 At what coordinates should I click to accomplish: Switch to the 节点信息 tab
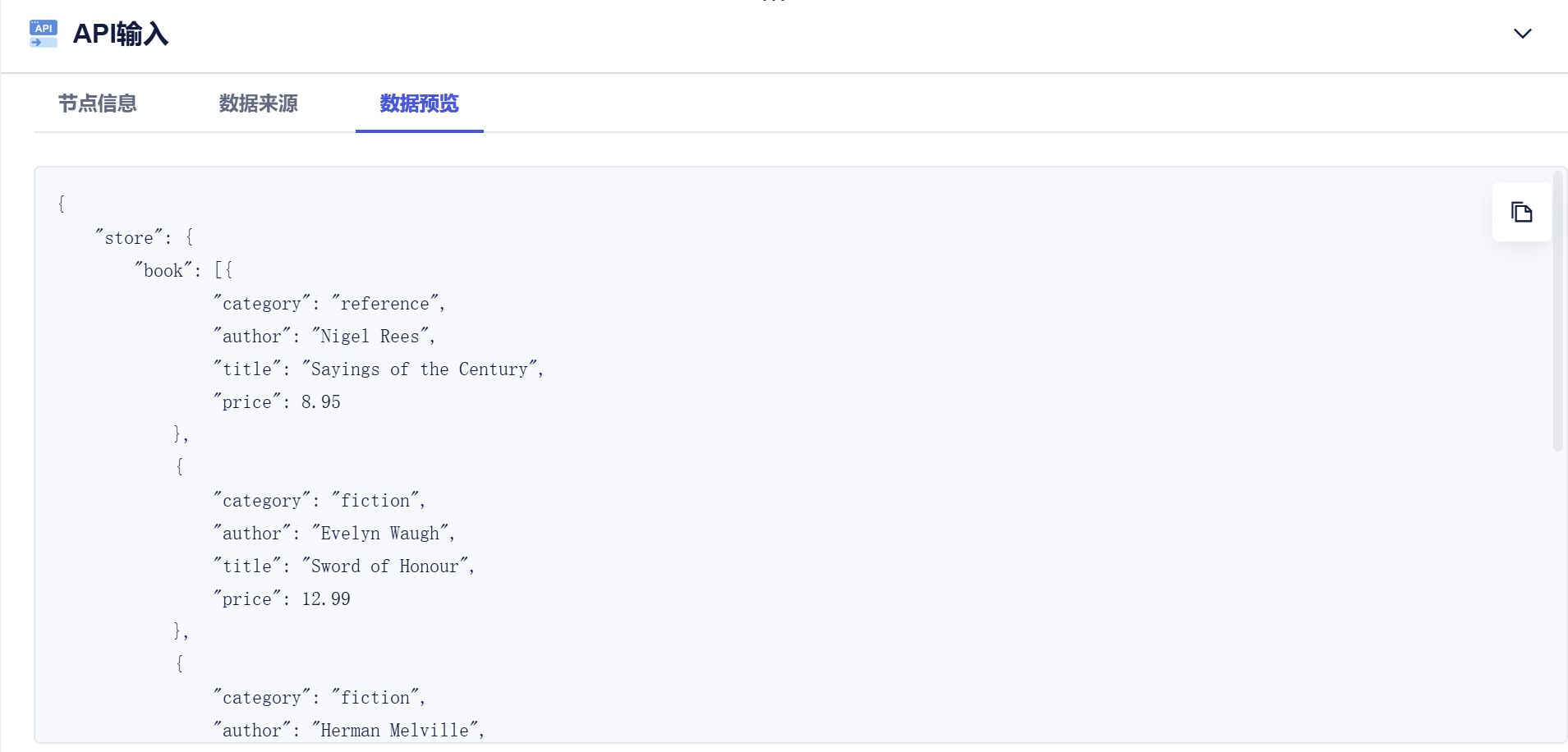pyautogui.click(x=97, y=103)
